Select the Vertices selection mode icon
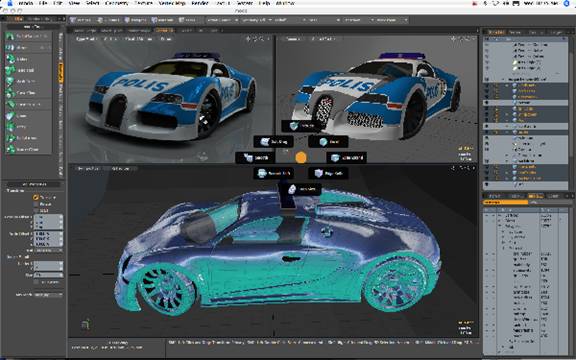The height and width of the screenshot is (360, 576). [x=73, y=20]
